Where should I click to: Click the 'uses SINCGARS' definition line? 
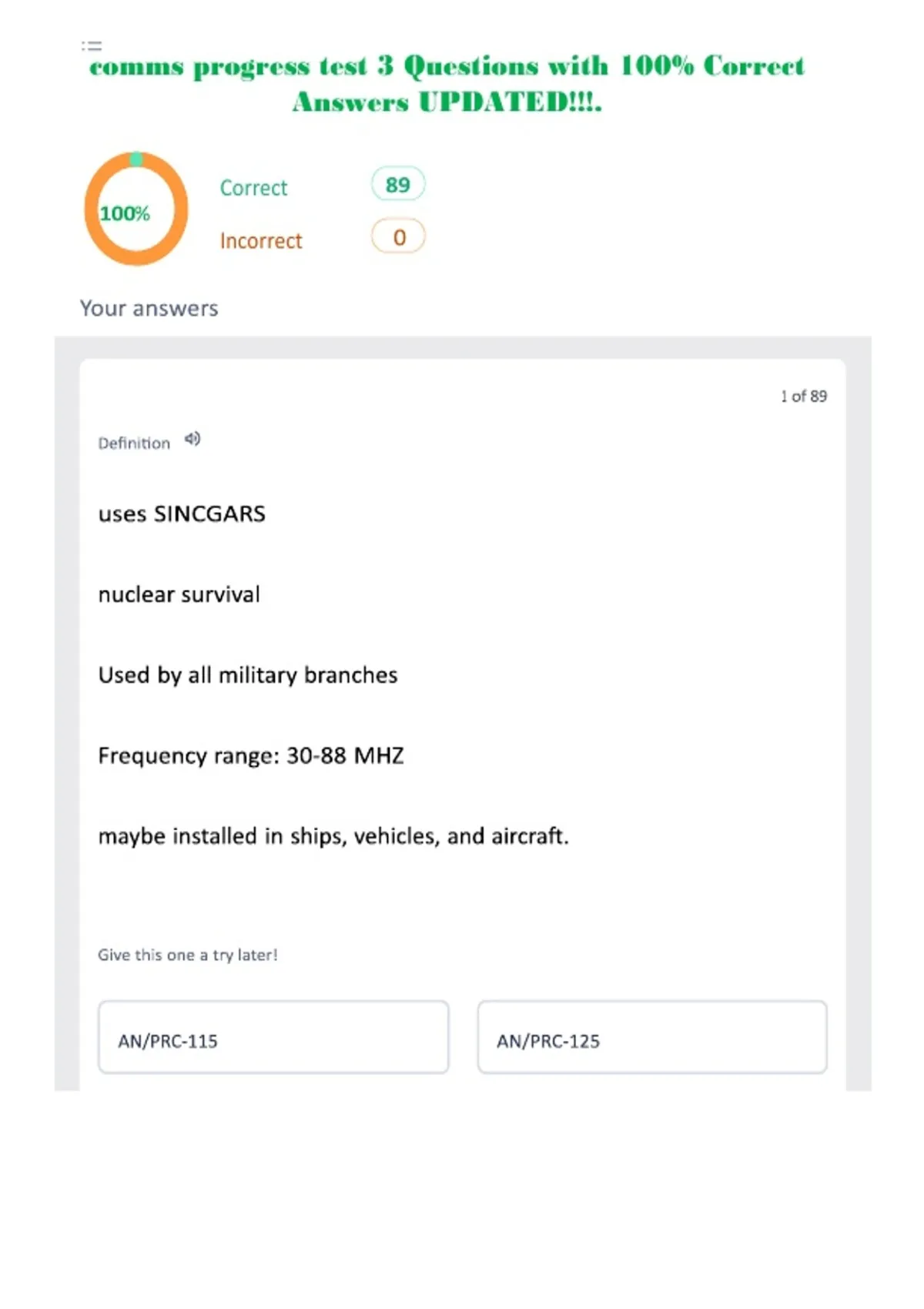[x=182, y=514]
